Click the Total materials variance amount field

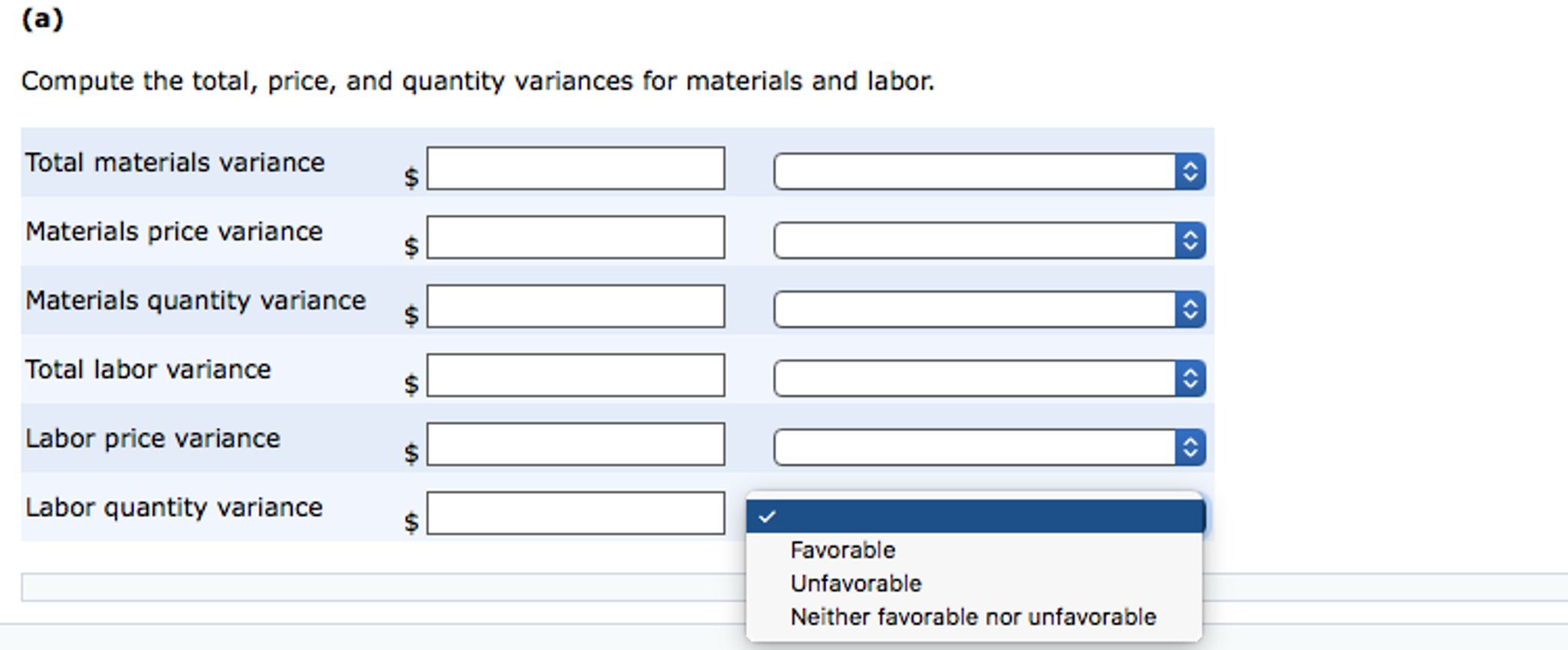click(576, 169)
